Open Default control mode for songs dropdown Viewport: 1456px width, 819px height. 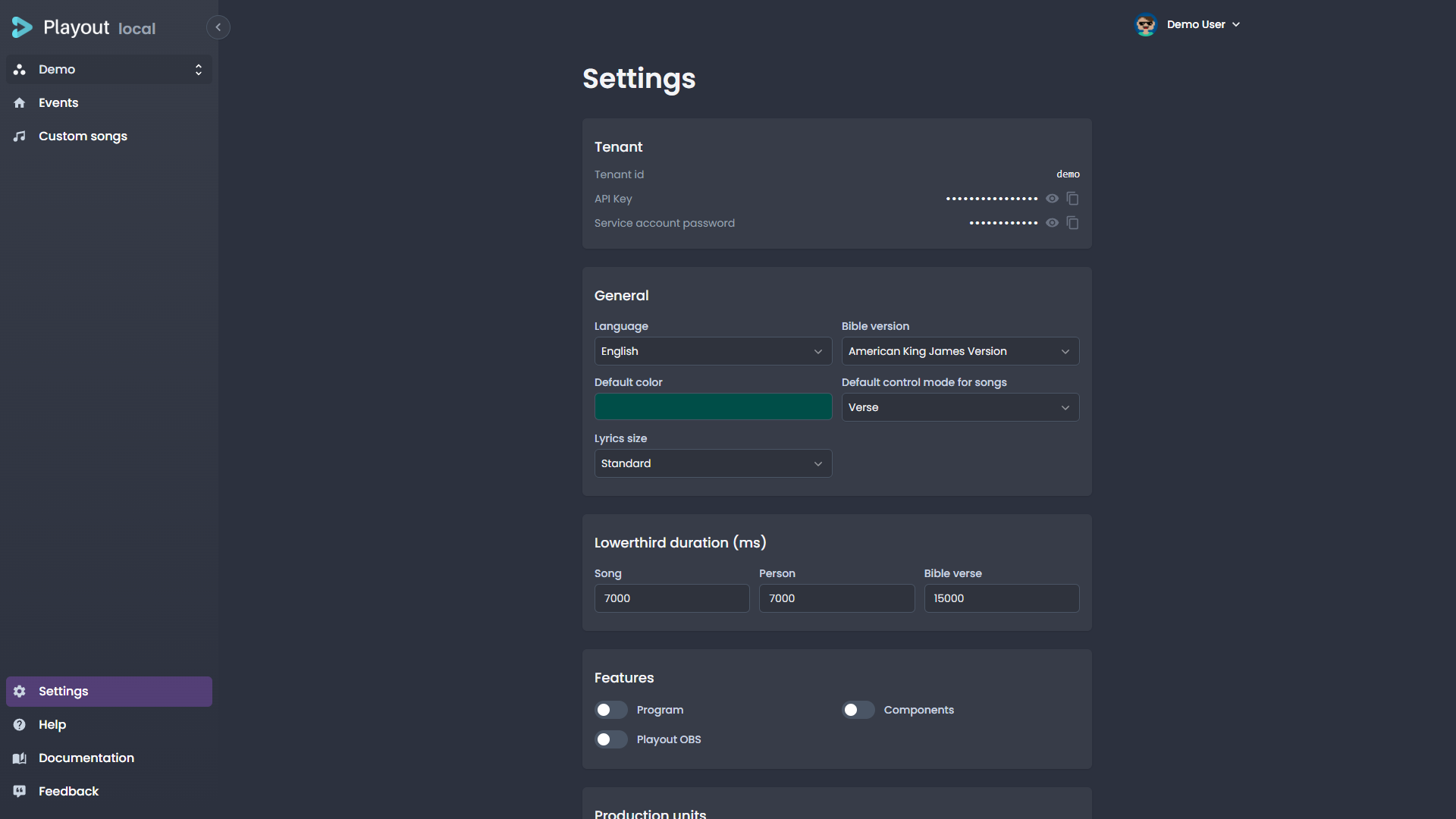[x=960, y=407]
